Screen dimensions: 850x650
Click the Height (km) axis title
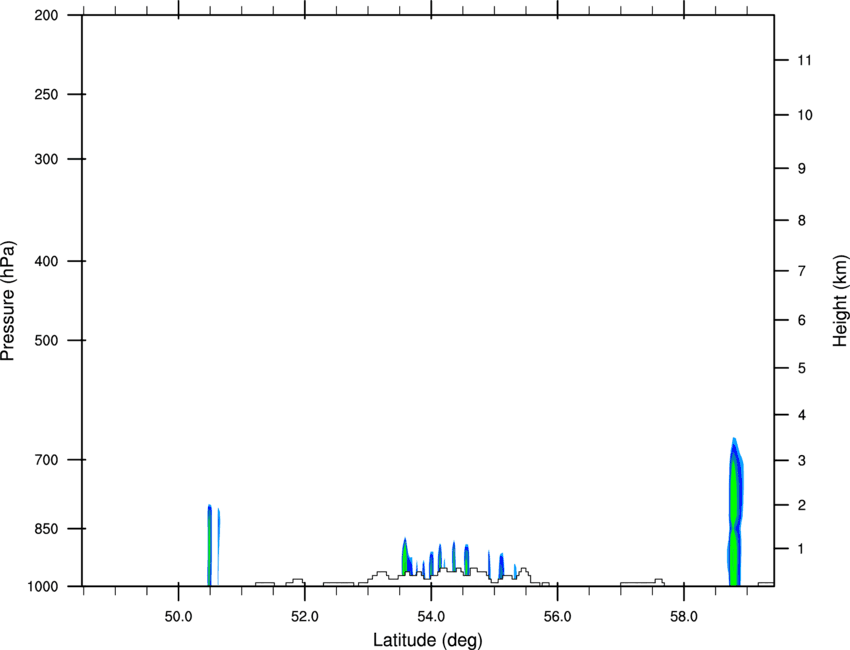(840, 300)
